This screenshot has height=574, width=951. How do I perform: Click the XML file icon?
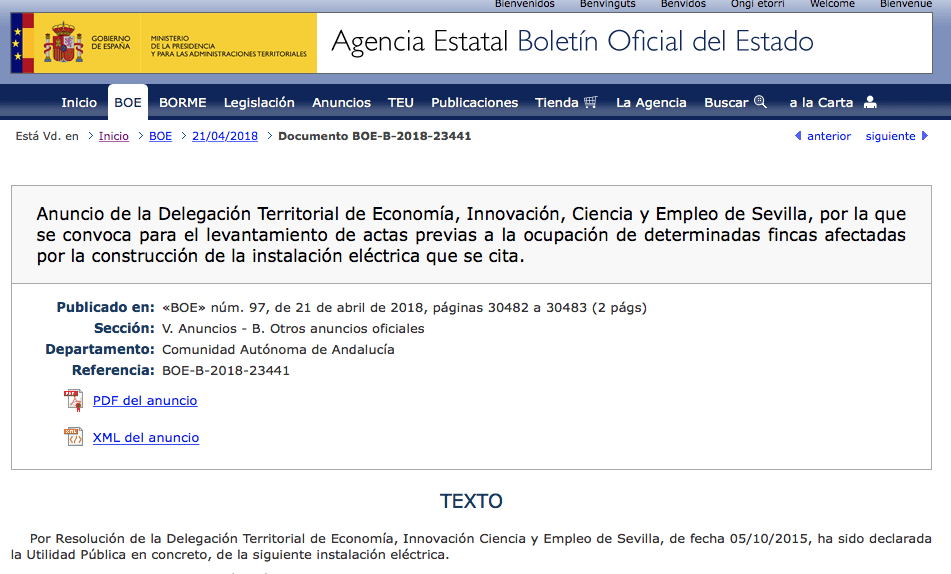tap(73, 437)
